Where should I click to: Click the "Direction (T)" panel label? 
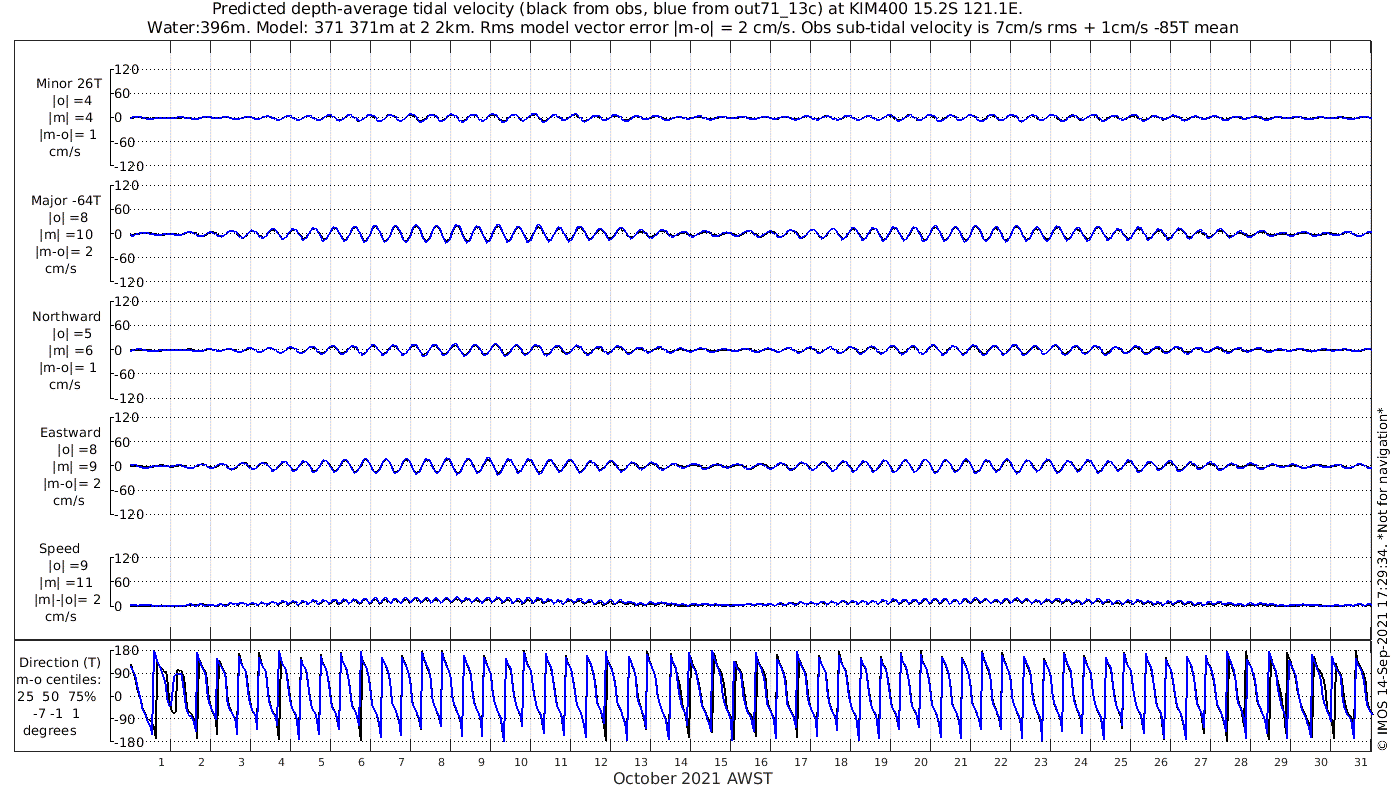60,662
